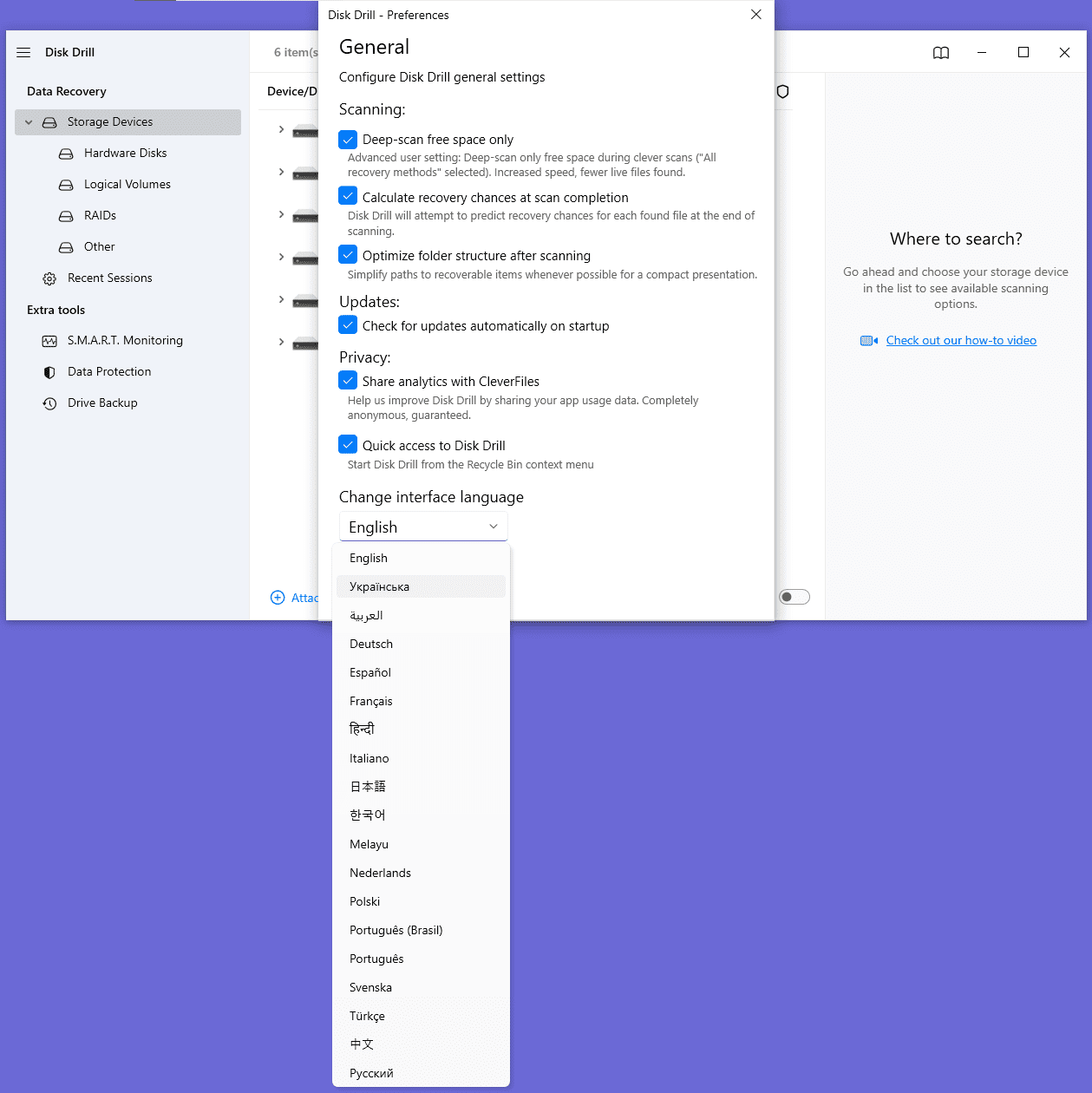Select Arabic language option
Image resolution: width=1092 pixels, height=1093 pixels.
(421, 615)
